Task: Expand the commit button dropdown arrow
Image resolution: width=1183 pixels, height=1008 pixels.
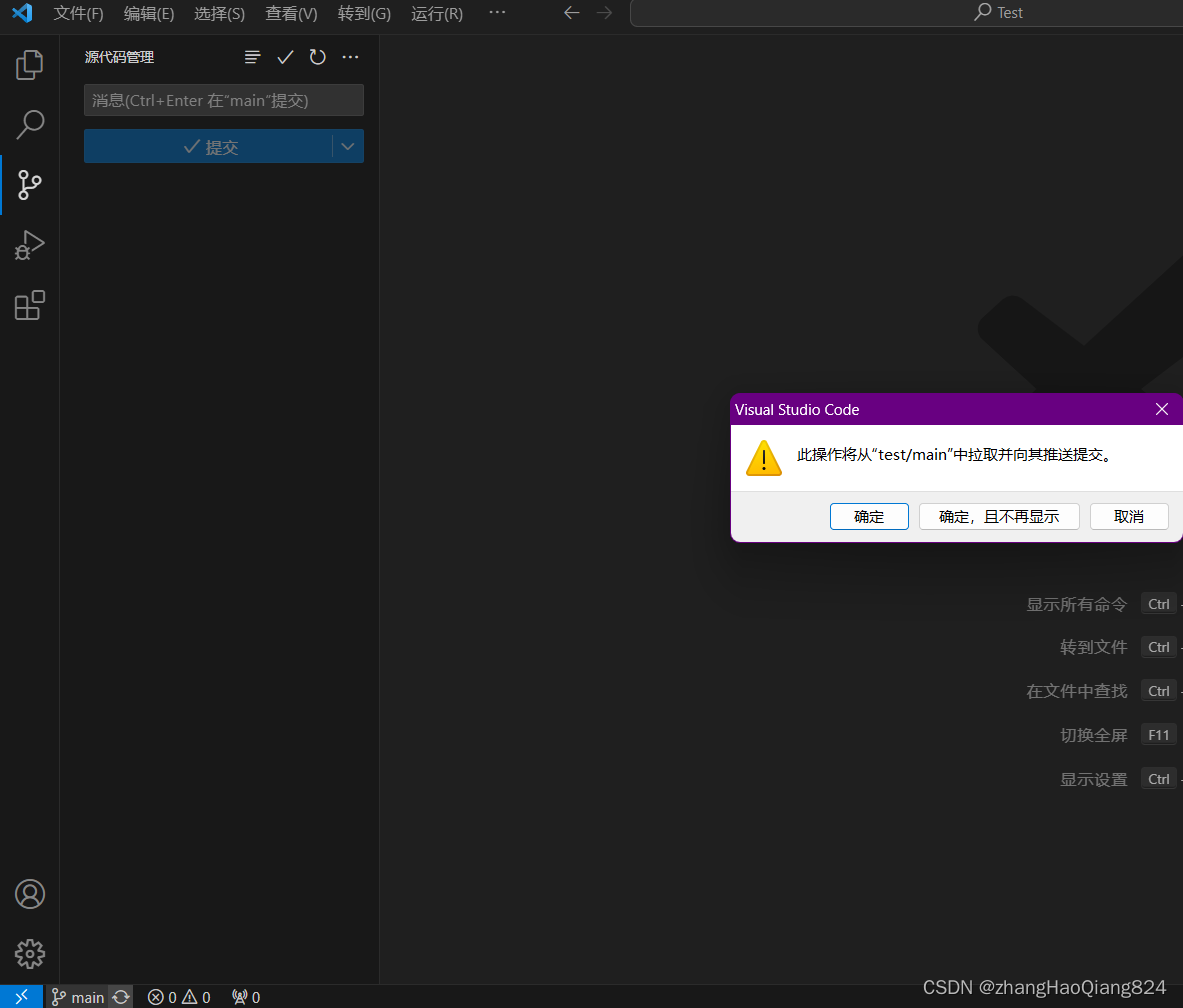Action: click(348, 146)
